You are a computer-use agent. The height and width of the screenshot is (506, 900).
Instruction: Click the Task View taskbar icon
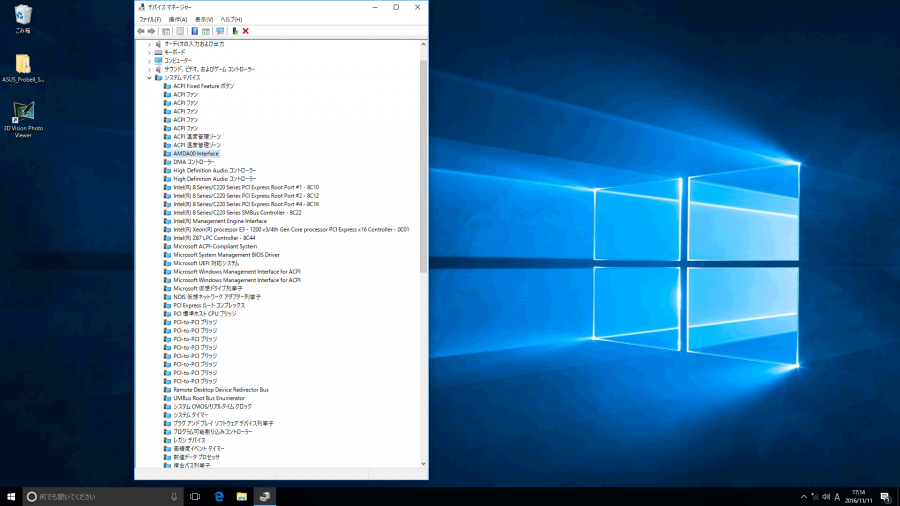tap(195, 496)
